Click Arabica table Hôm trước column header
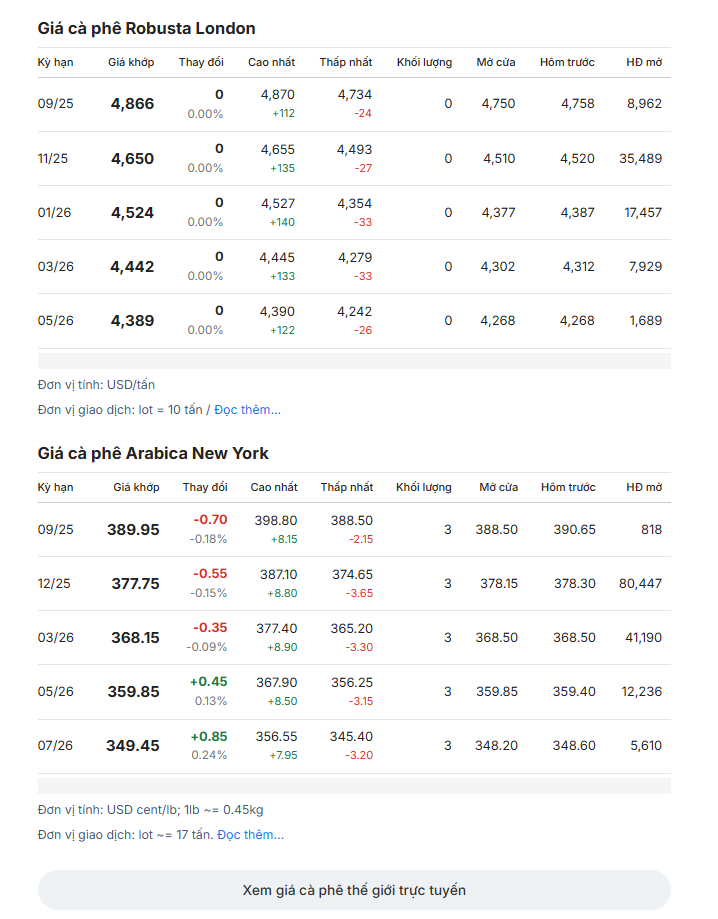This screenshot has width=718, height=919. point(568,487)
